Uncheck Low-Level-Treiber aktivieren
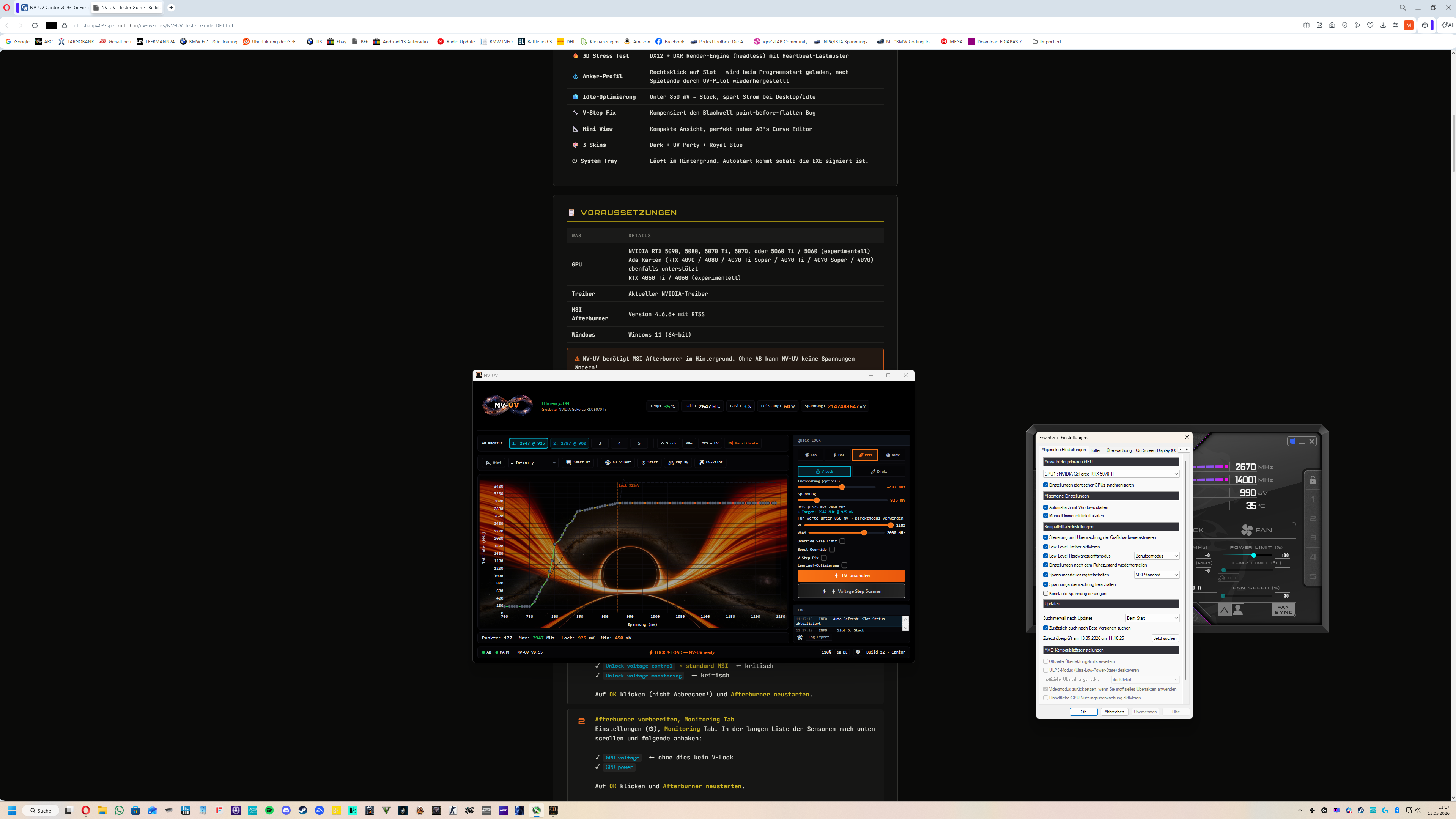Image resolution: width=1456 pixels, height=819 pixels. click(x=1046, y=547)
